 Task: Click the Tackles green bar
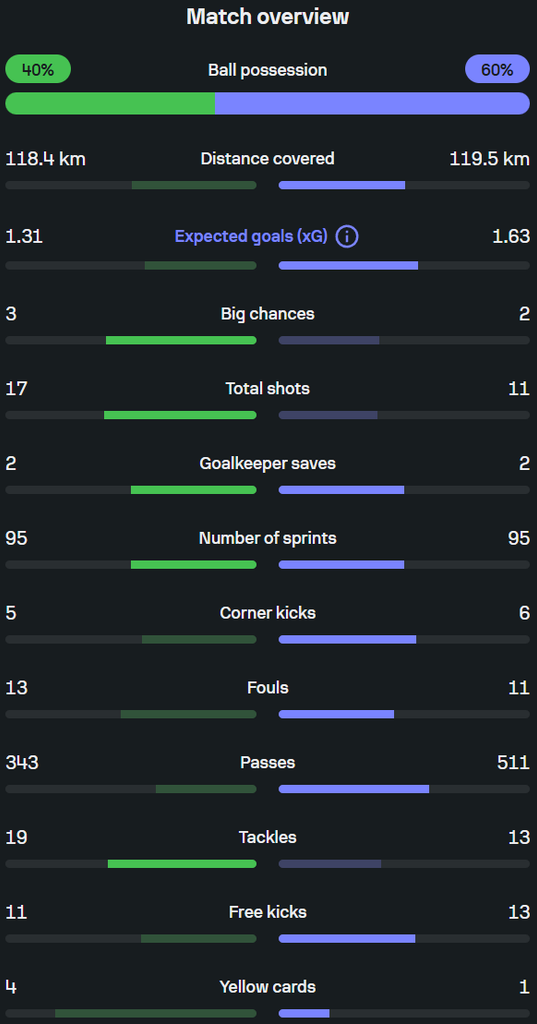pos(182,864)
